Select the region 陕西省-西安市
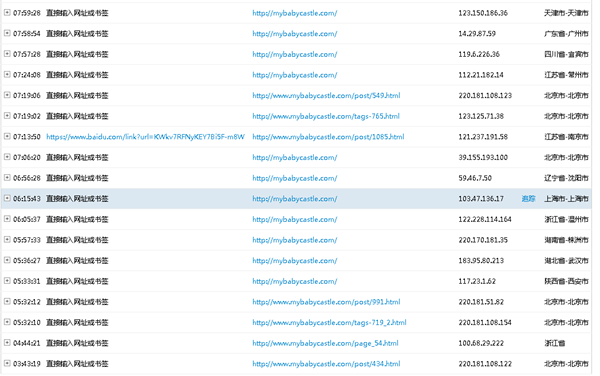This screenshot has width=600, height=376. [x=566, y=282]
